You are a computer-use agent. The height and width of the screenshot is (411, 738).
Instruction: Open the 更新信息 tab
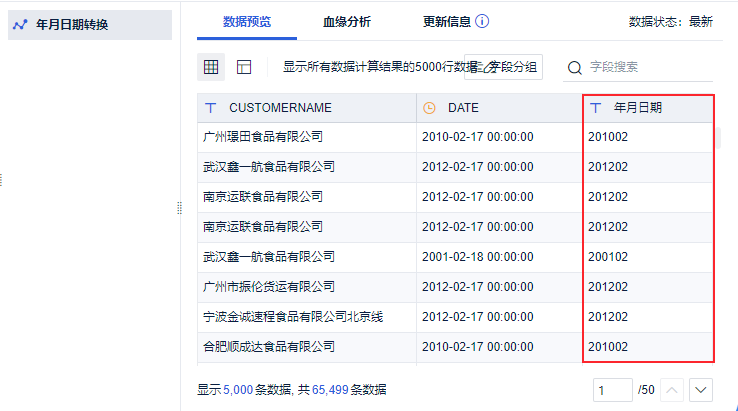(x=447, y=22)
